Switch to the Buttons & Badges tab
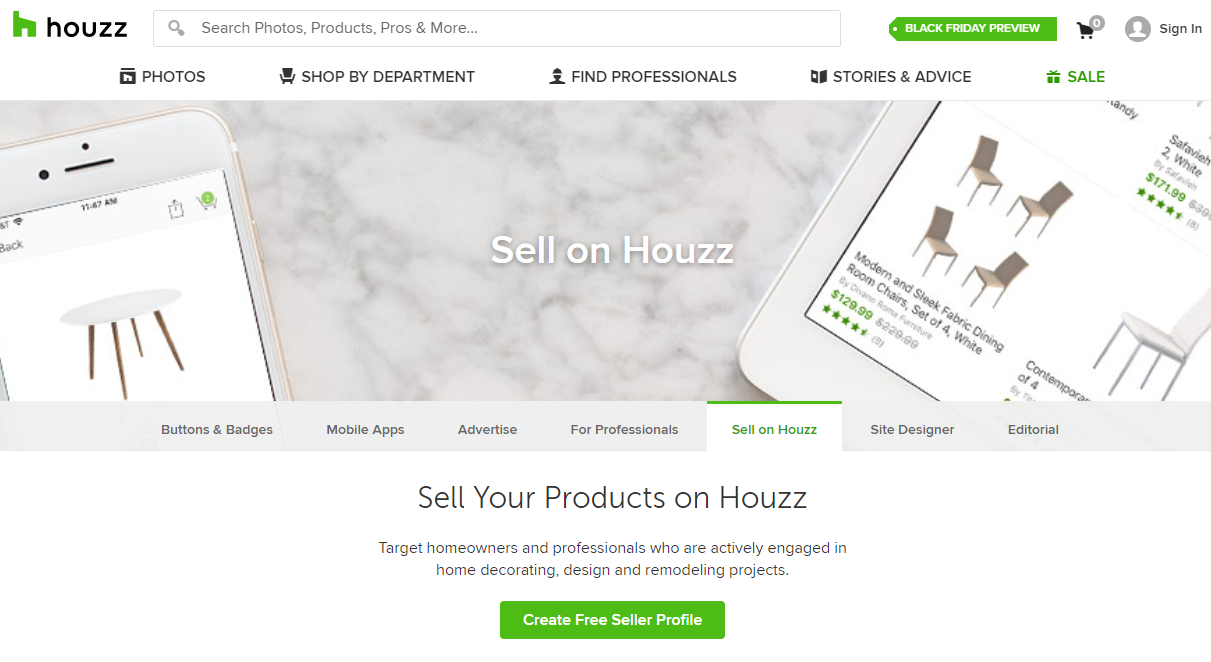 pos(217,429)
